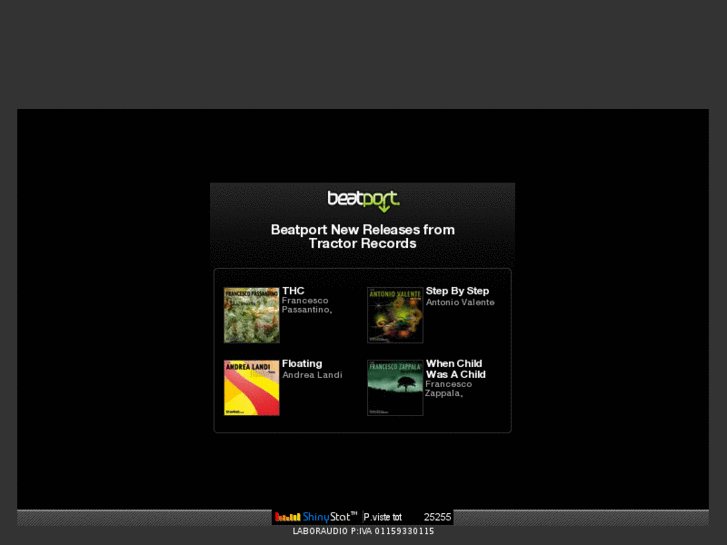The width and height of the screenshot is (727, 545).
Task: Click the LABORAUDIO P.IVA footer text
Action: tap(364, 531)
